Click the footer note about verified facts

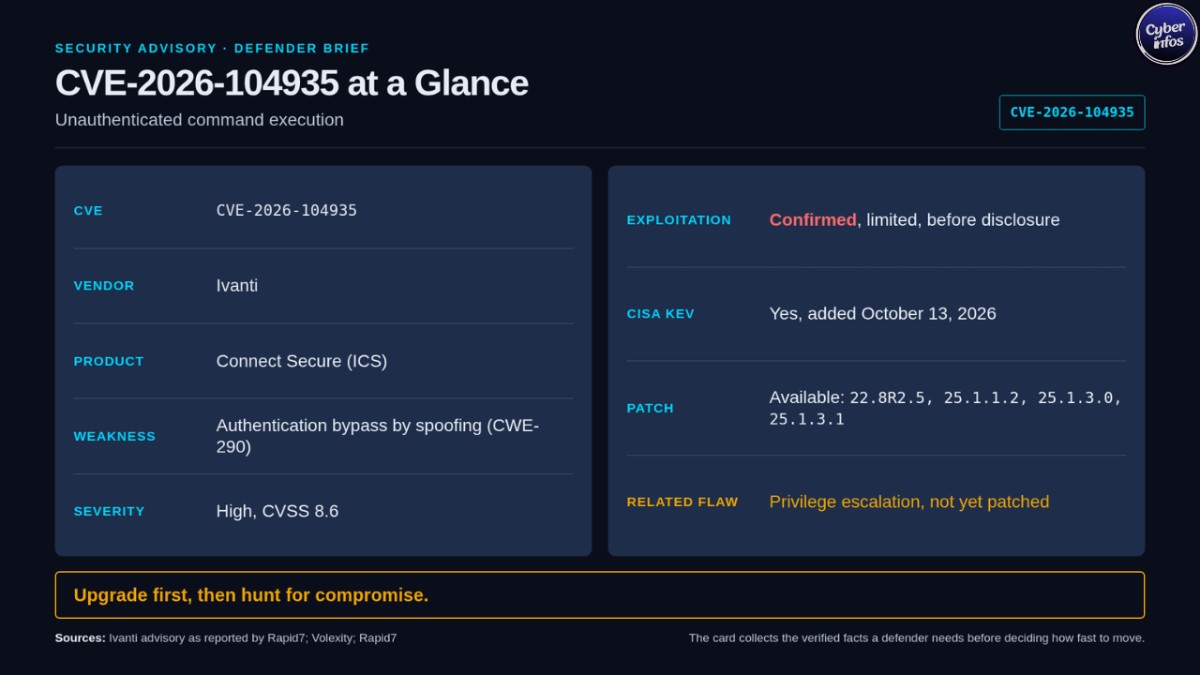pyautogui.click(x=917, y=638)
